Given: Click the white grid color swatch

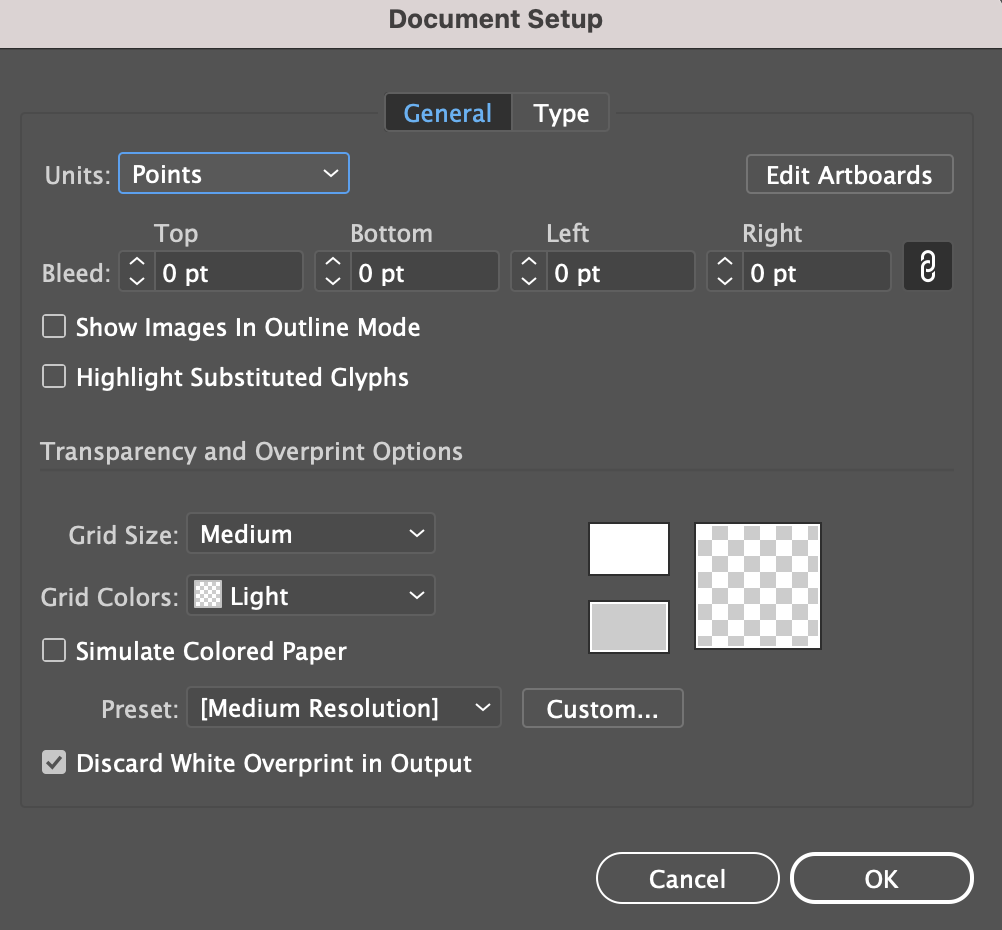Looking at the screenshot, I should coord(629,549).
